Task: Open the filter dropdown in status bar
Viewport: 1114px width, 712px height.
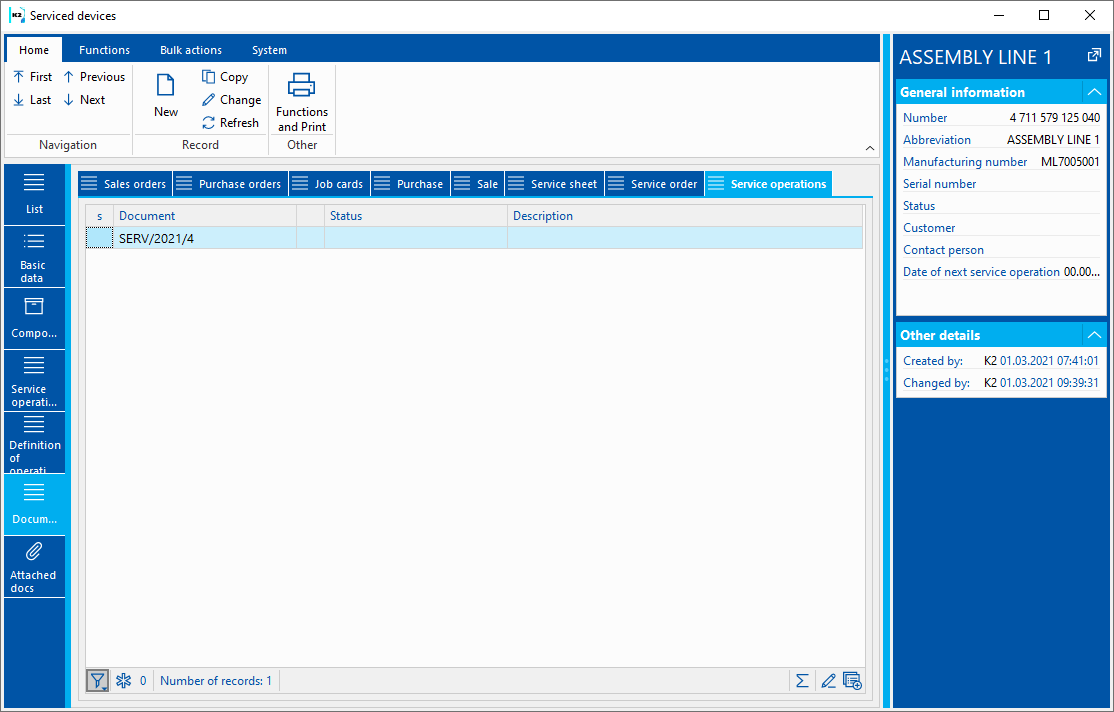Action: click(97, 681)
